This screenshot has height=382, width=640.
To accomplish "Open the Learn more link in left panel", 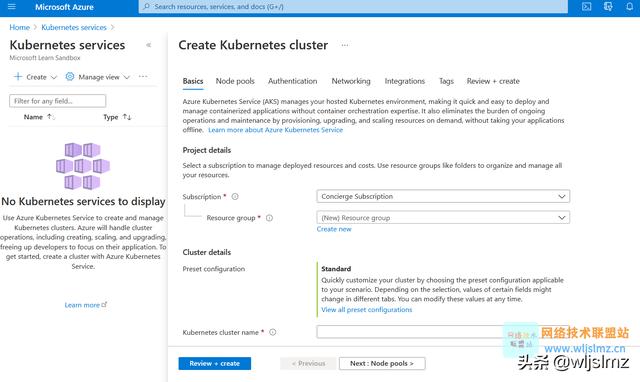I will point(85,305).
